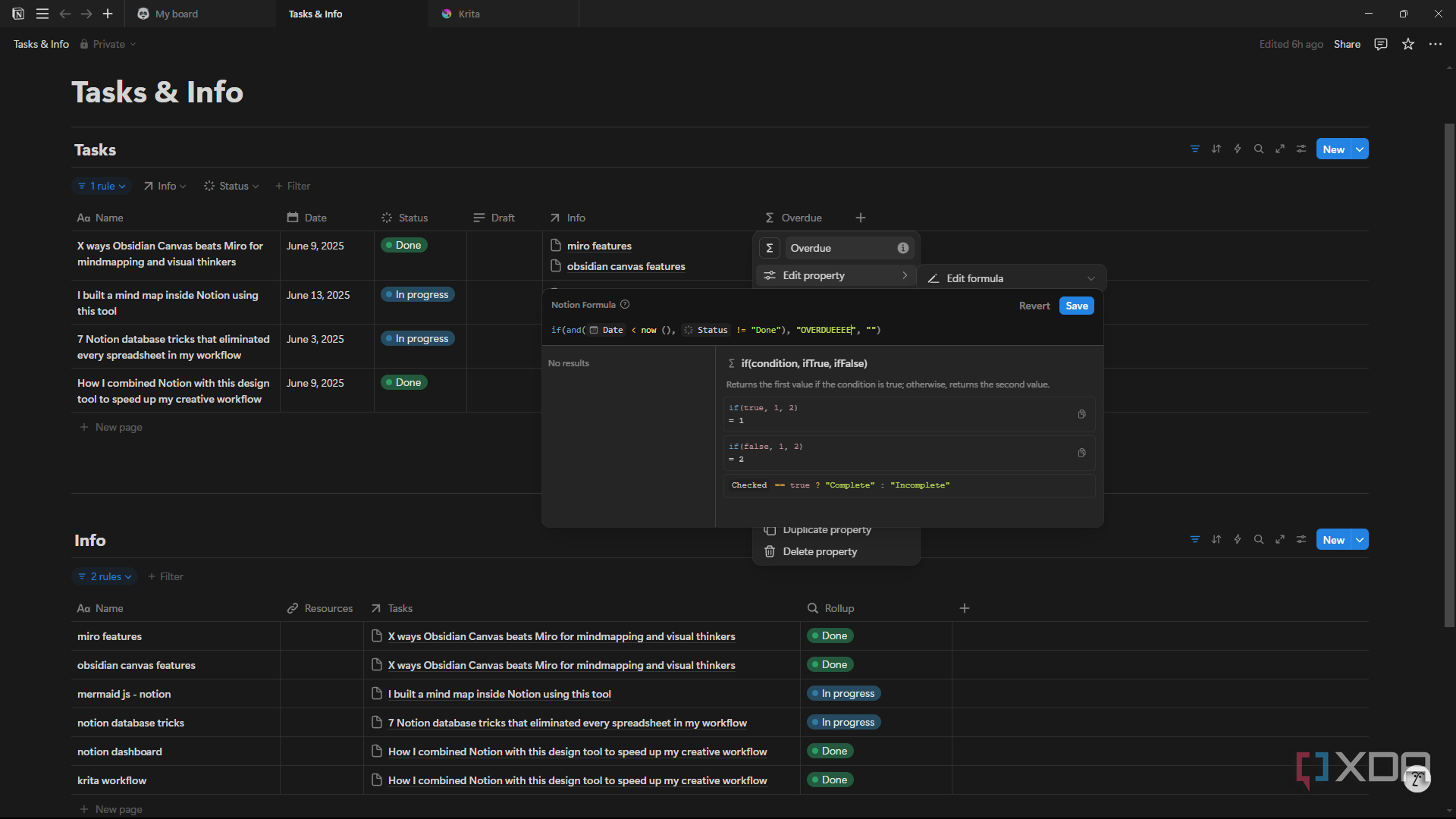Open view settings in the Tasks toolbar
Screen dimensions: 1456x819
point(1301,149)
